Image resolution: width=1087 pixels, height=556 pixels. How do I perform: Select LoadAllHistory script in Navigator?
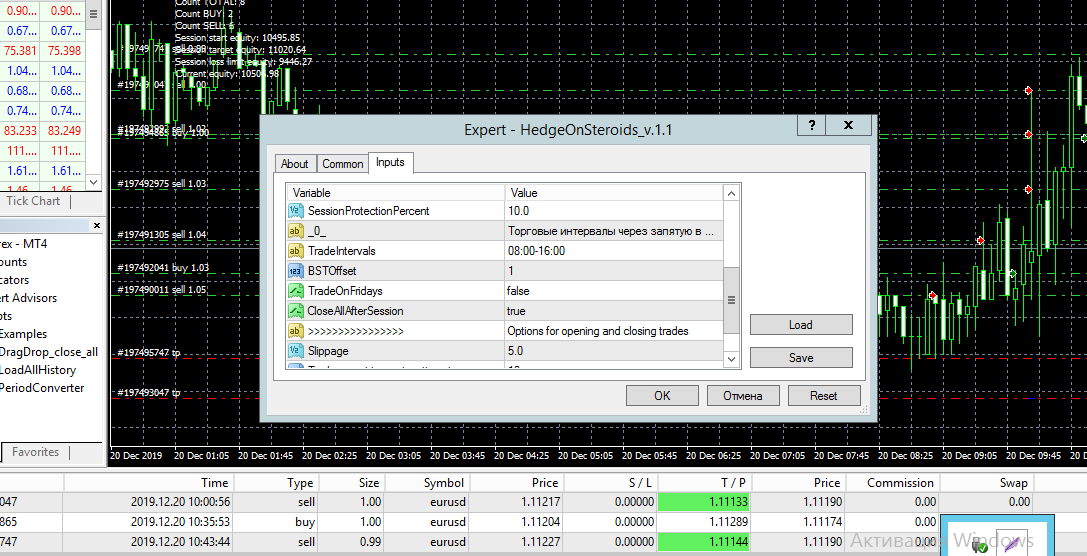click(x=37, y=370)
